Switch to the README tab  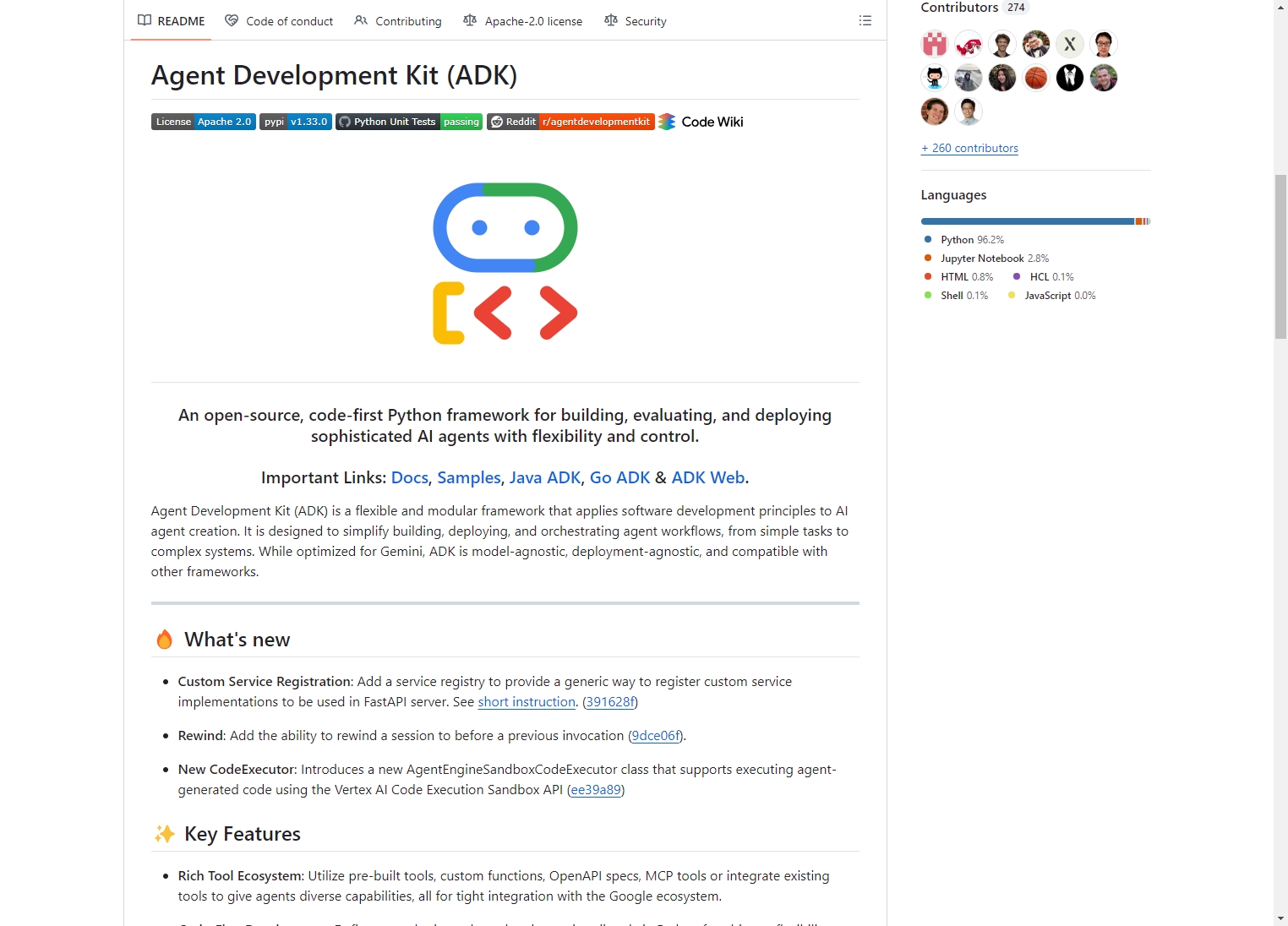click(172, 21)
